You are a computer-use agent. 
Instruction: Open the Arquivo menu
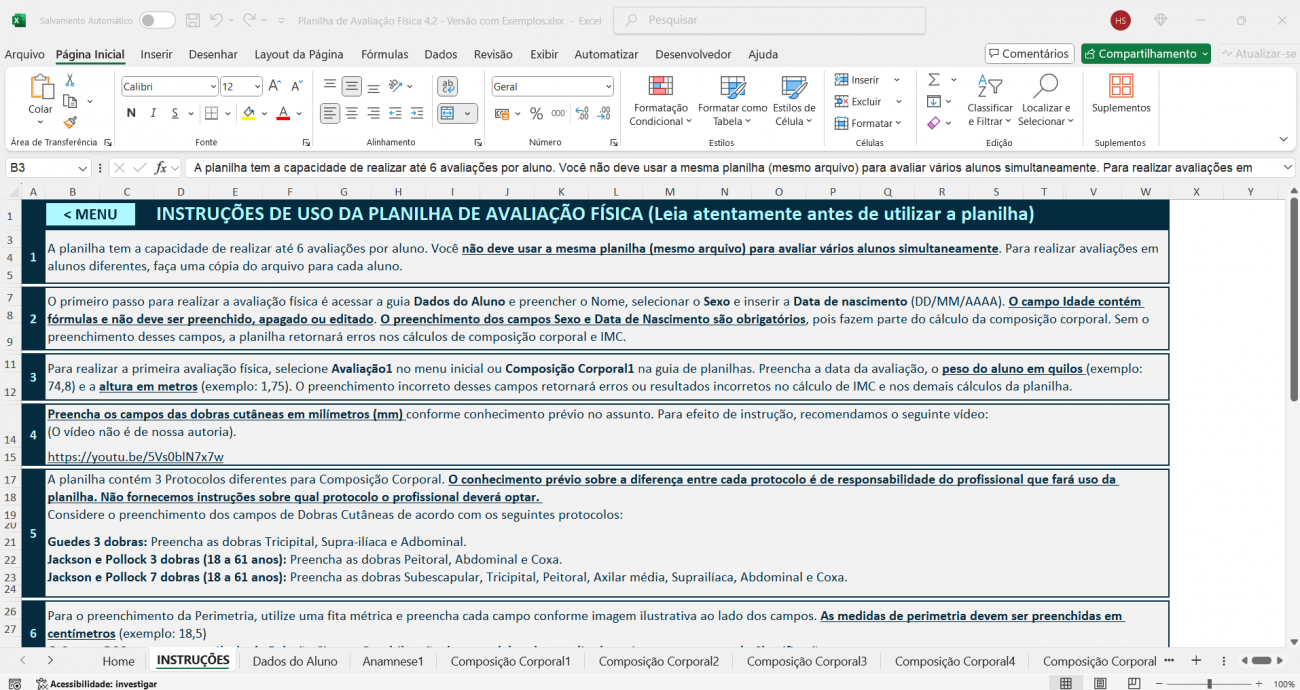(x=24, y=54)
